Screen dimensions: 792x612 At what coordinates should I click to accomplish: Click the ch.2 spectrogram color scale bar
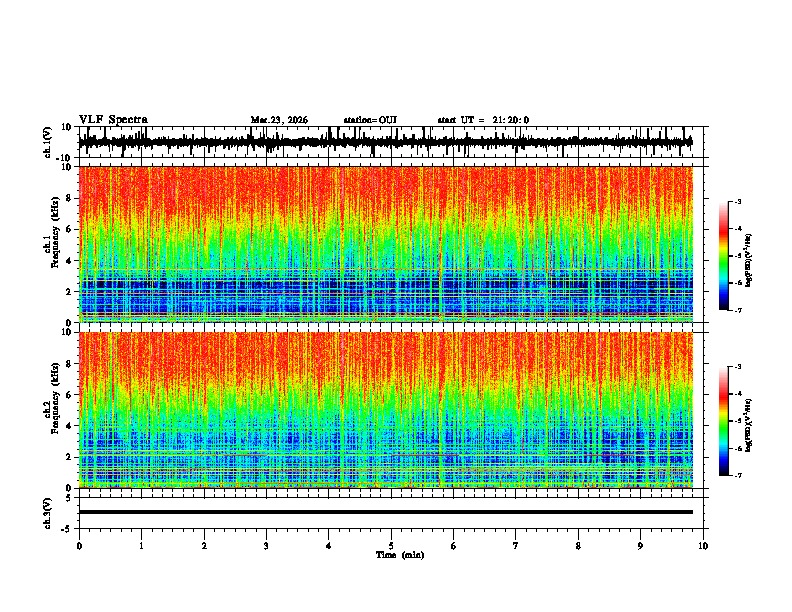click(x=723, y=421)
